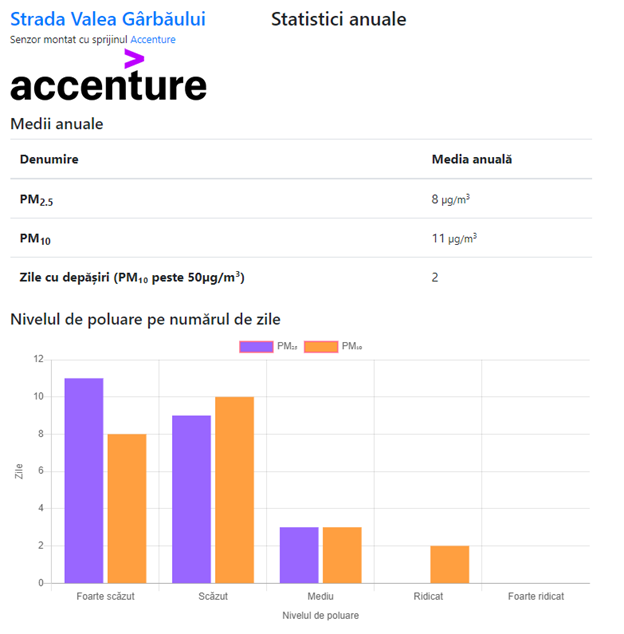
Task: Click the Medii anuale section heading
Action: pyautogui.click(x=56, y=124)
